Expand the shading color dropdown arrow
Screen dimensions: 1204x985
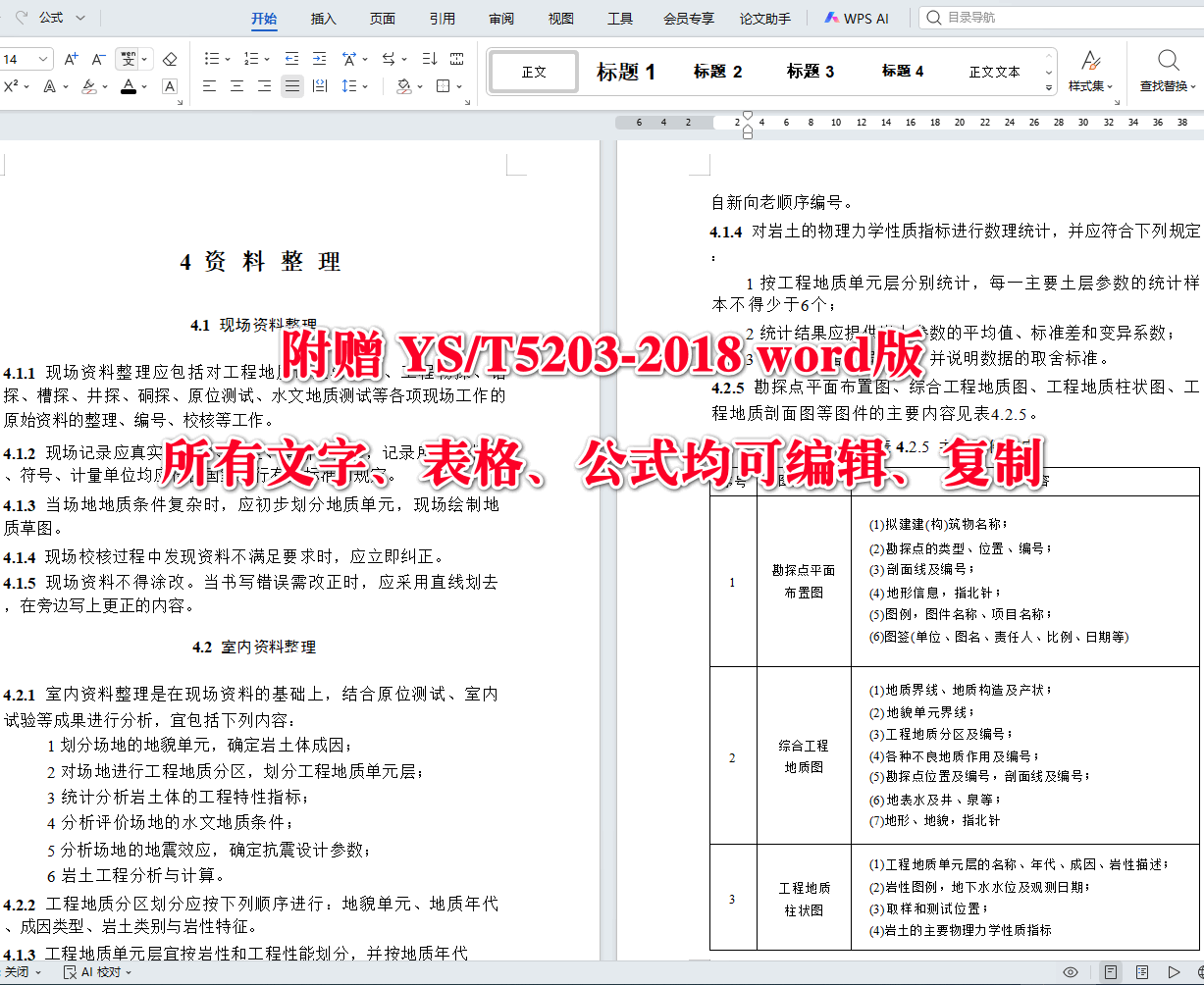[x=419, y=87]
